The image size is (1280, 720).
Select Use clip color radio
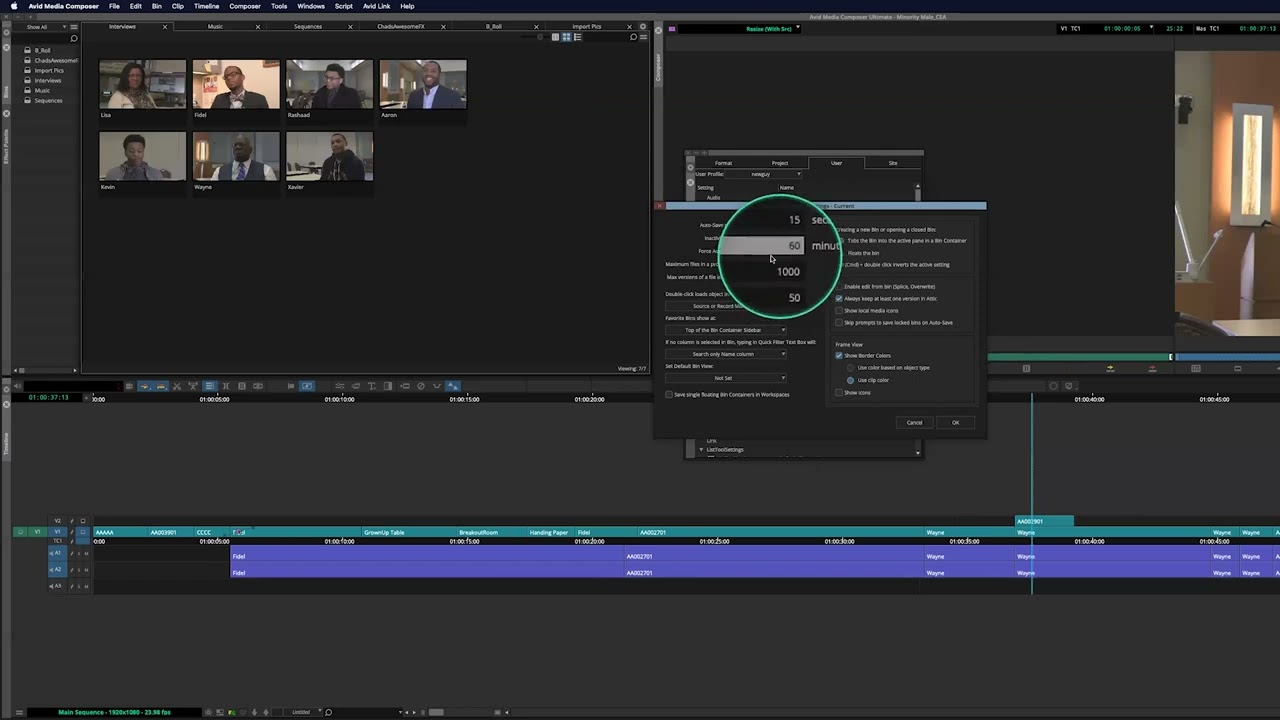pyautogui.click(x=851, y=380)
